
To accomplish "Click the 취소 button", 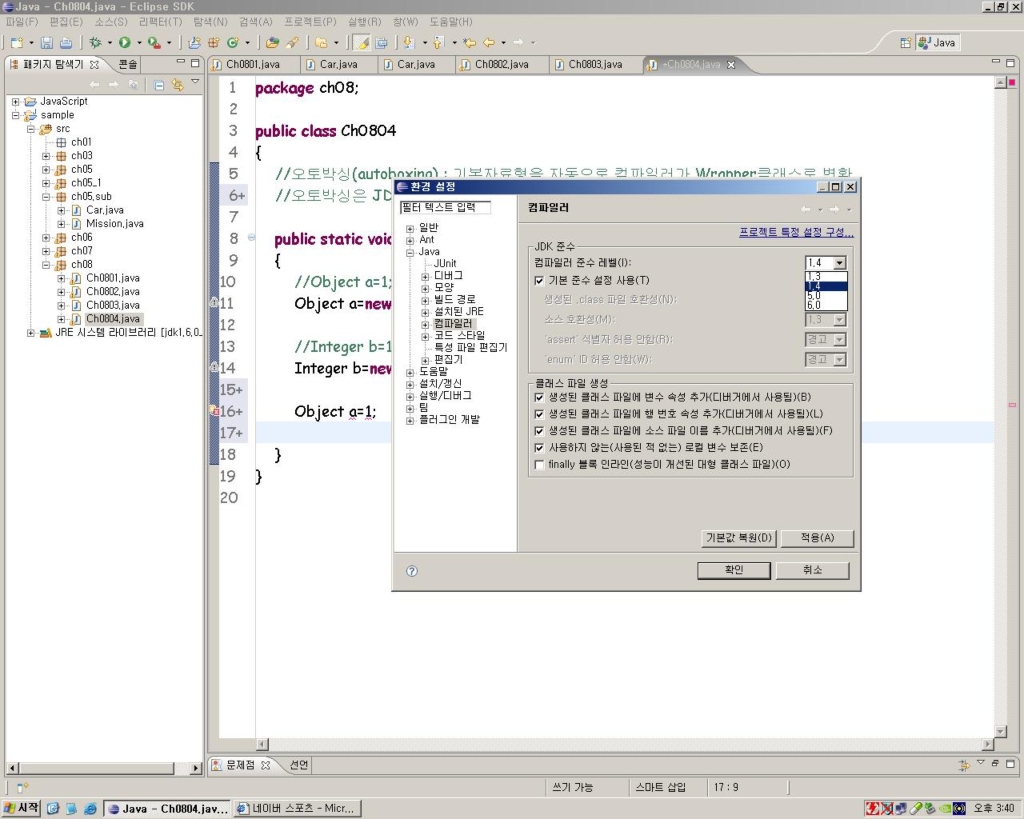I will [812, 570].
